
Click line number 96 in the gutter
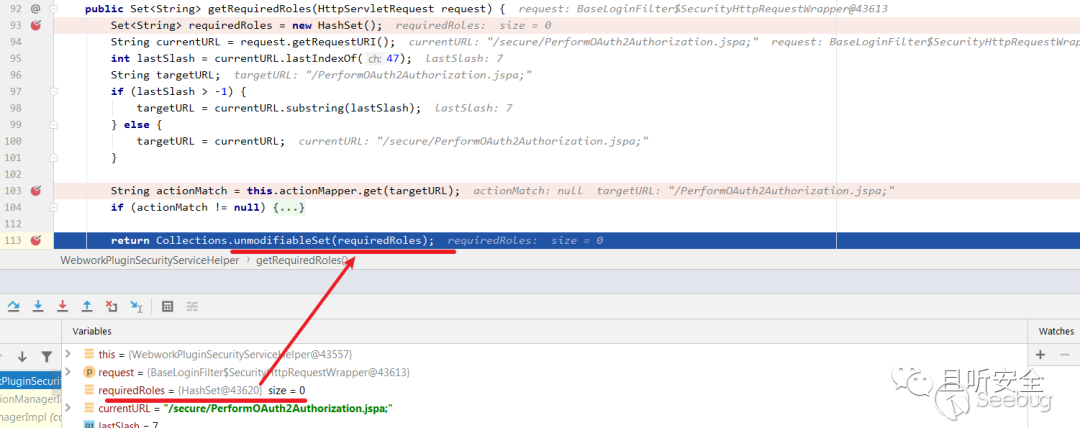[x=15, y=75]
